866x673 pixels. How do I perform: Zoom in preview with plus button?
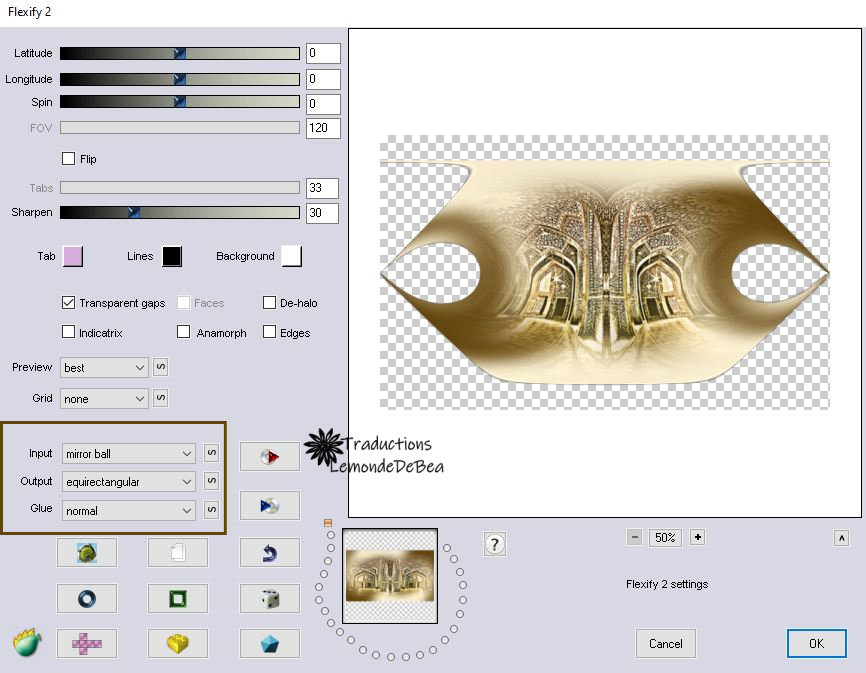[x=698, y=537]
